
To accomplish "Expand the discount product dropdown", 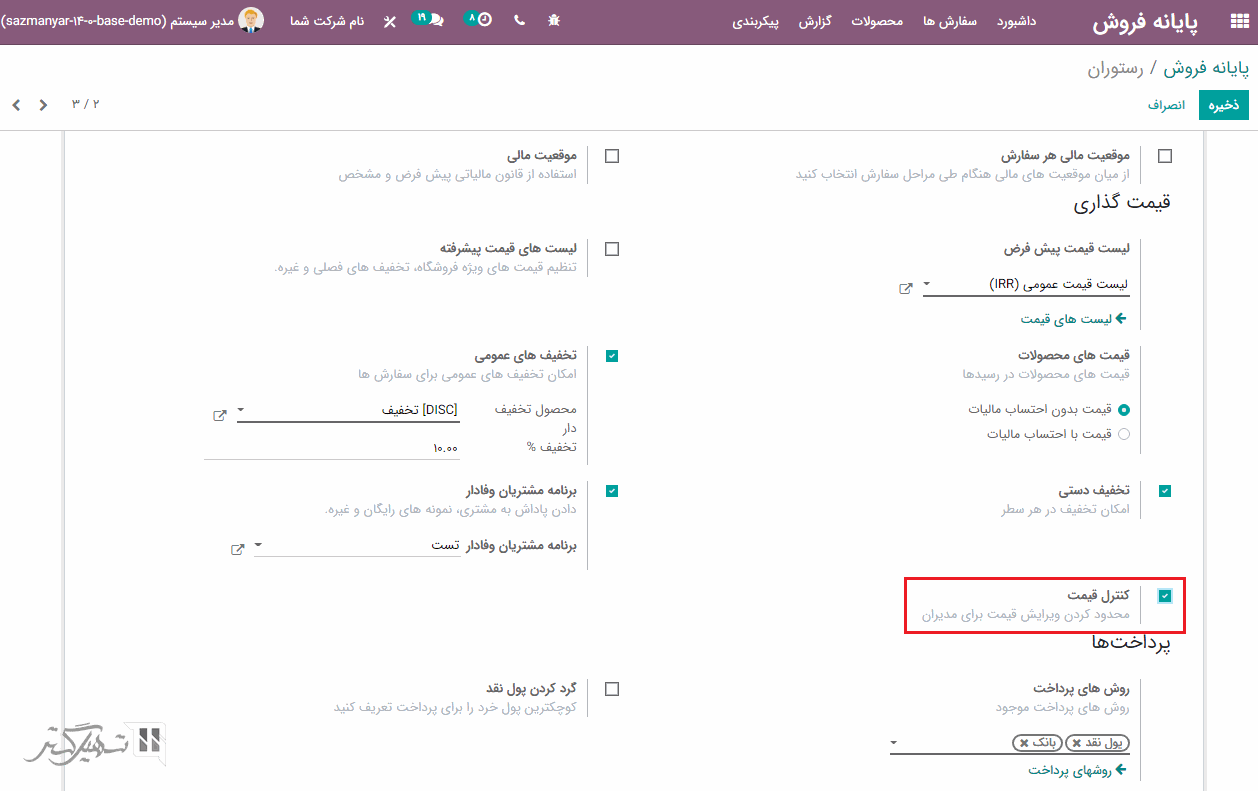I will point(241,410).
